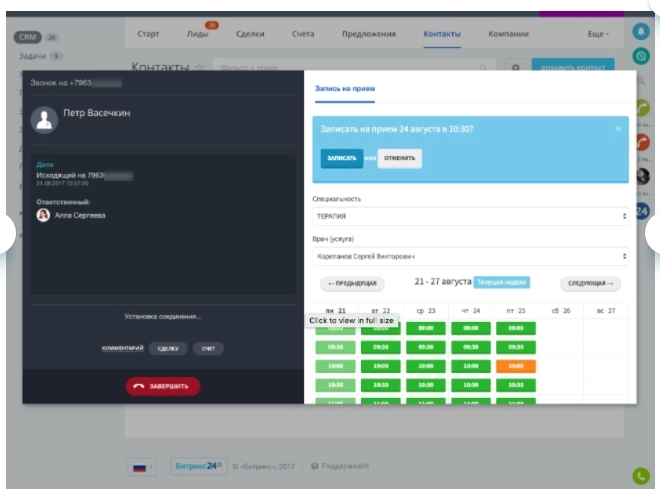Open the Лиды tab
Viewport: 660px width, 501px height.
point(197,34)
